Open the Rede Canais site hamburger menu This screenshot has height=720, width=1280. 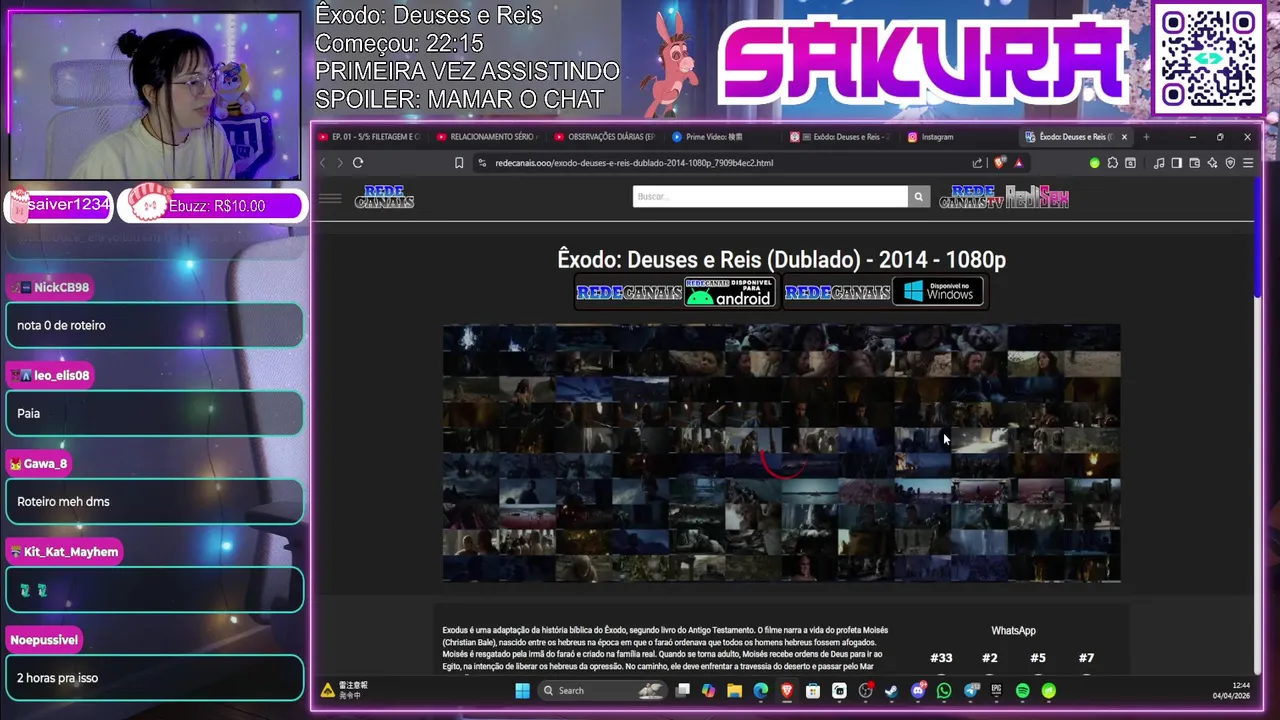330,198
